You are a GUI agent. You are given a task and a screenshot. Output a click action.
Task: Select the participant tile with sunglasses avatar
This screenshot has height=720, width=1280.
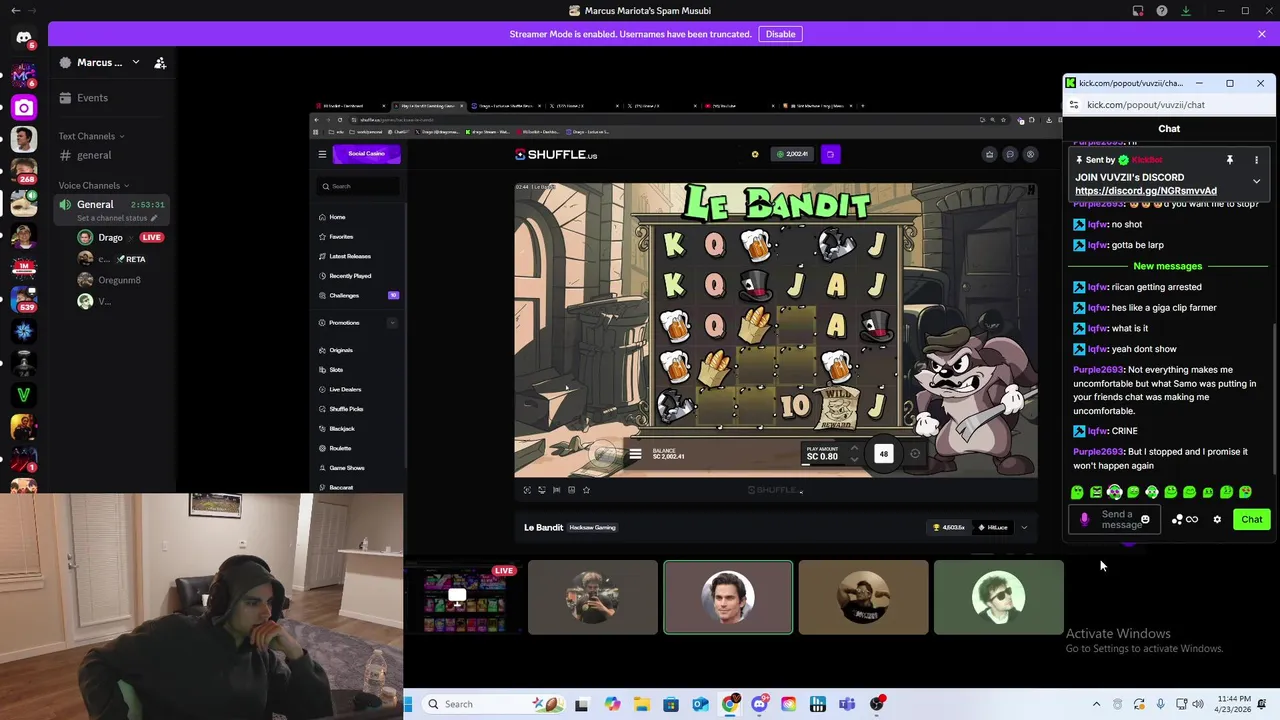pyautogui.click(x=998, y=598)
